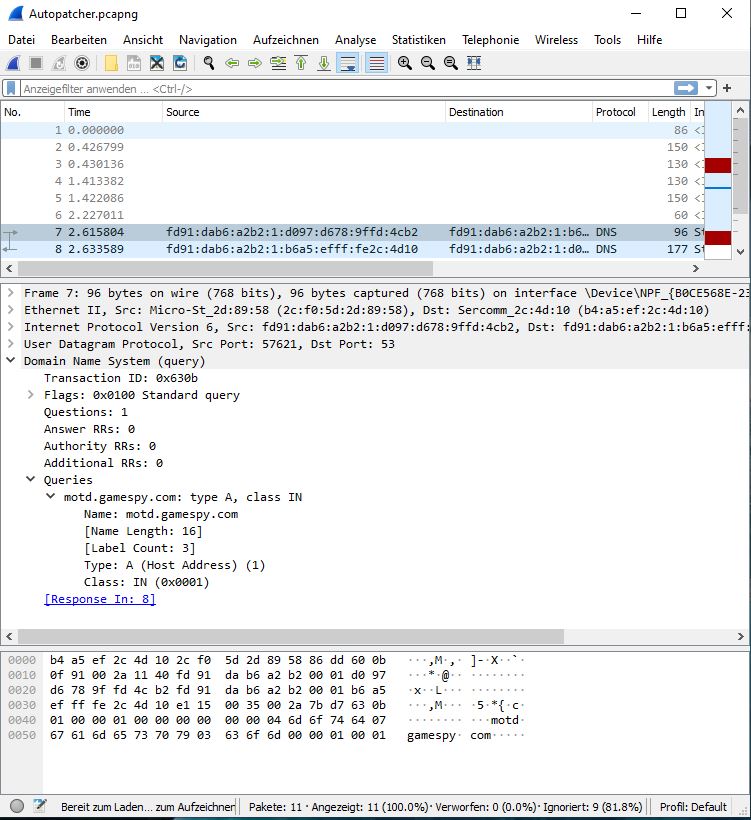
Task: Add a filter button with plus
Action: click(727, 88)
